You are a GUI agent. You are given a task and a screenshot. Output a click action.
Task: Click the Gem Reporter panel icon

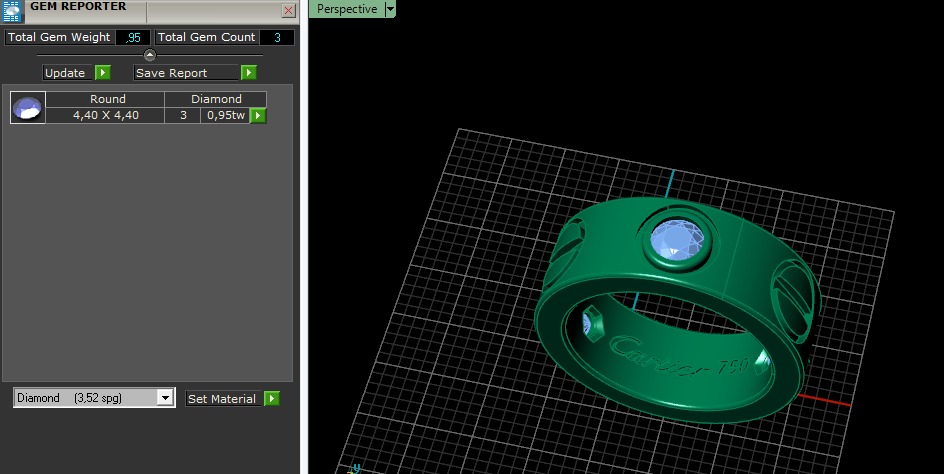click(x=12, y=11)
